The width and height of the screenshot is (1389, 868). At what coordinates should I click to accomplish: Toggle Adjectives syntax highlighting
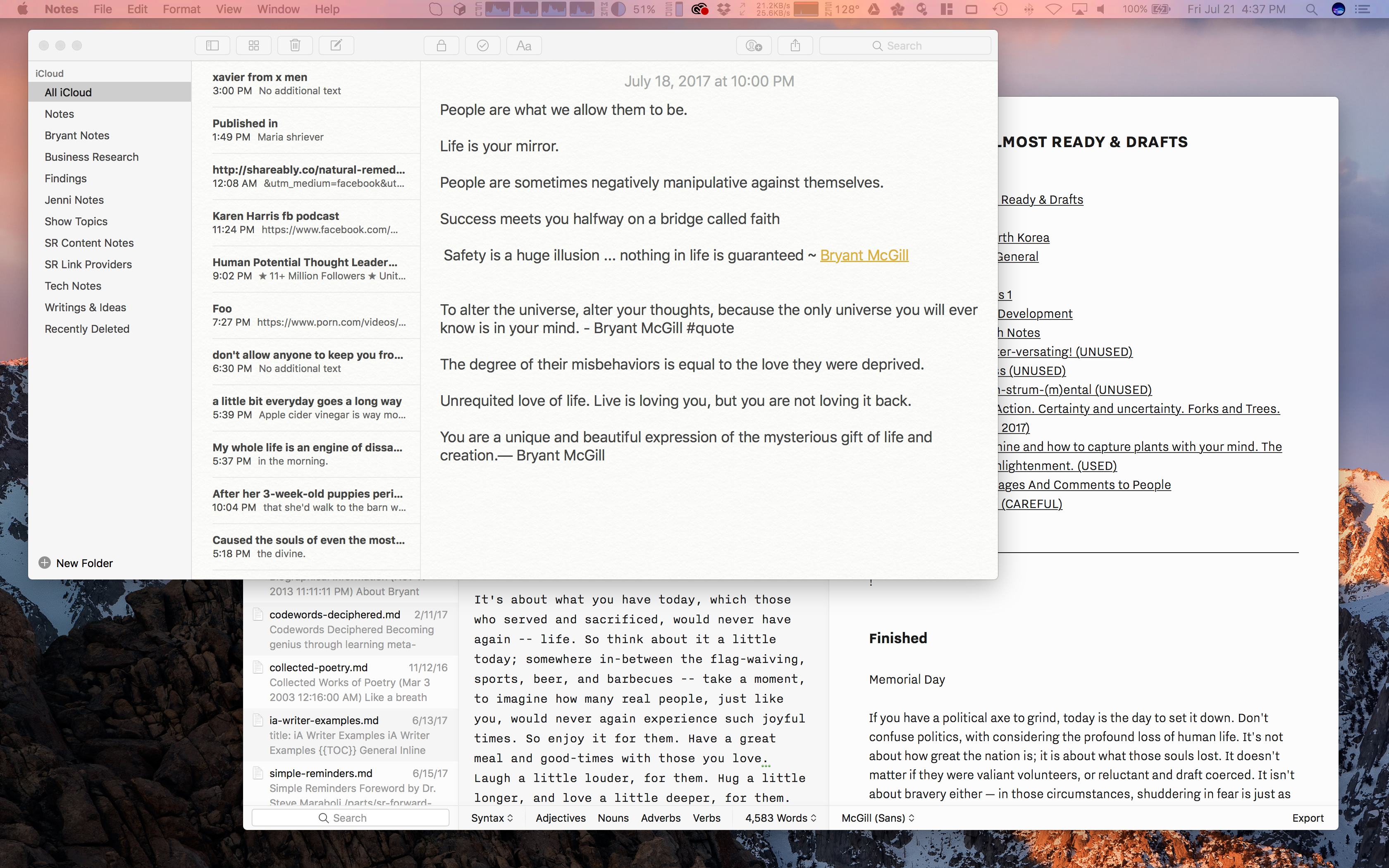(561, 818)
